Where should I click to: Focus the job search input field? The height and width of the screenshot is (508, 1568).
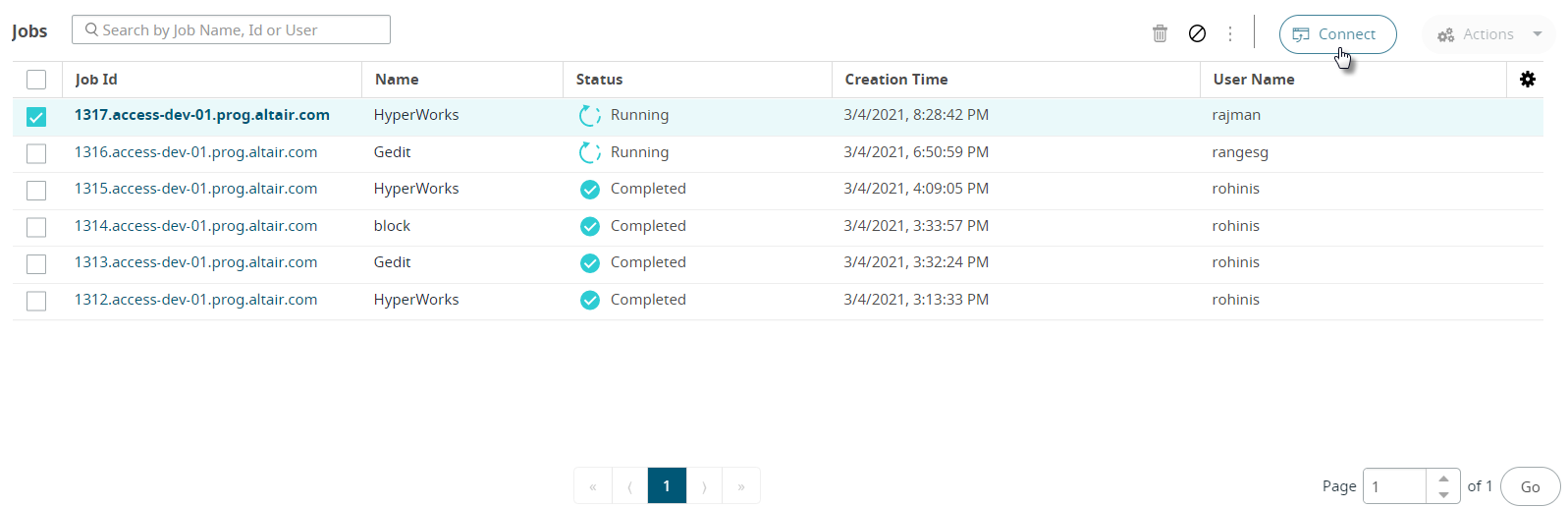point(231,29)
